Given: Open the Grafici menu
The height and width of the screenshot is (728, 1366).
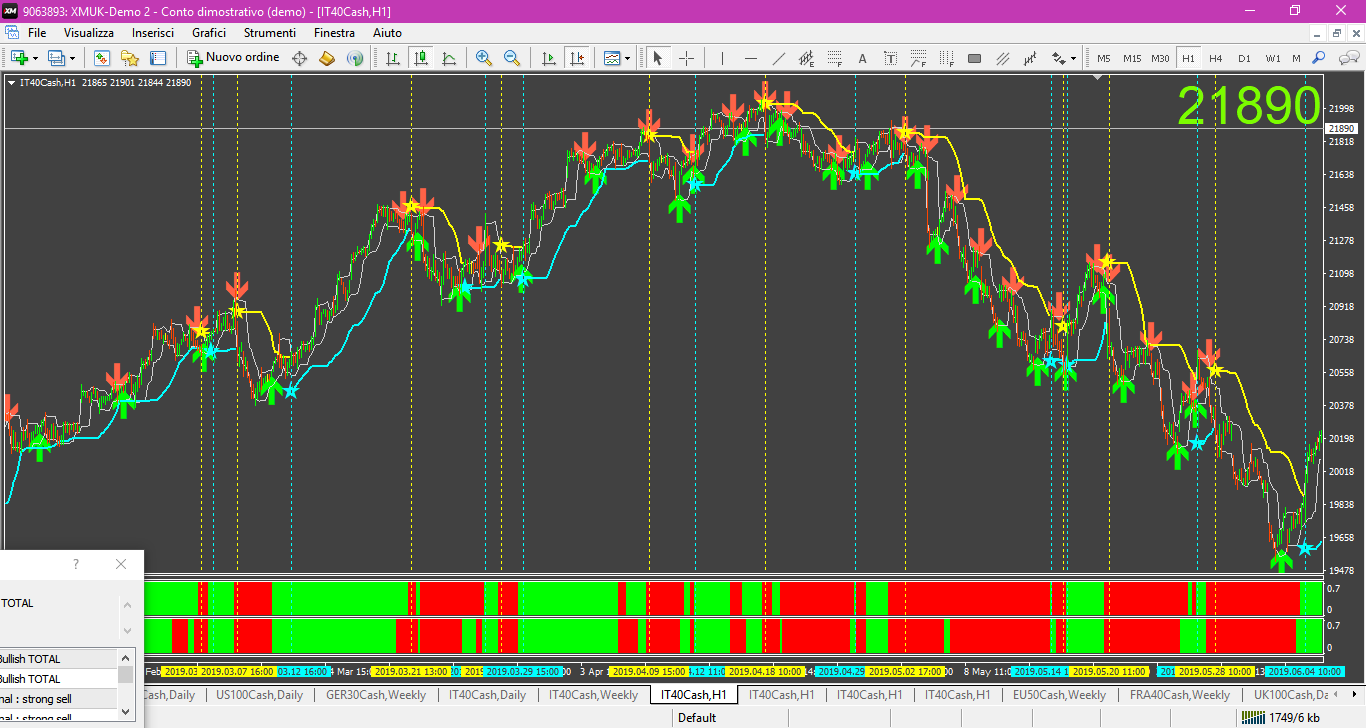Looking at the screenshot, I should click(x=209, y=33).
